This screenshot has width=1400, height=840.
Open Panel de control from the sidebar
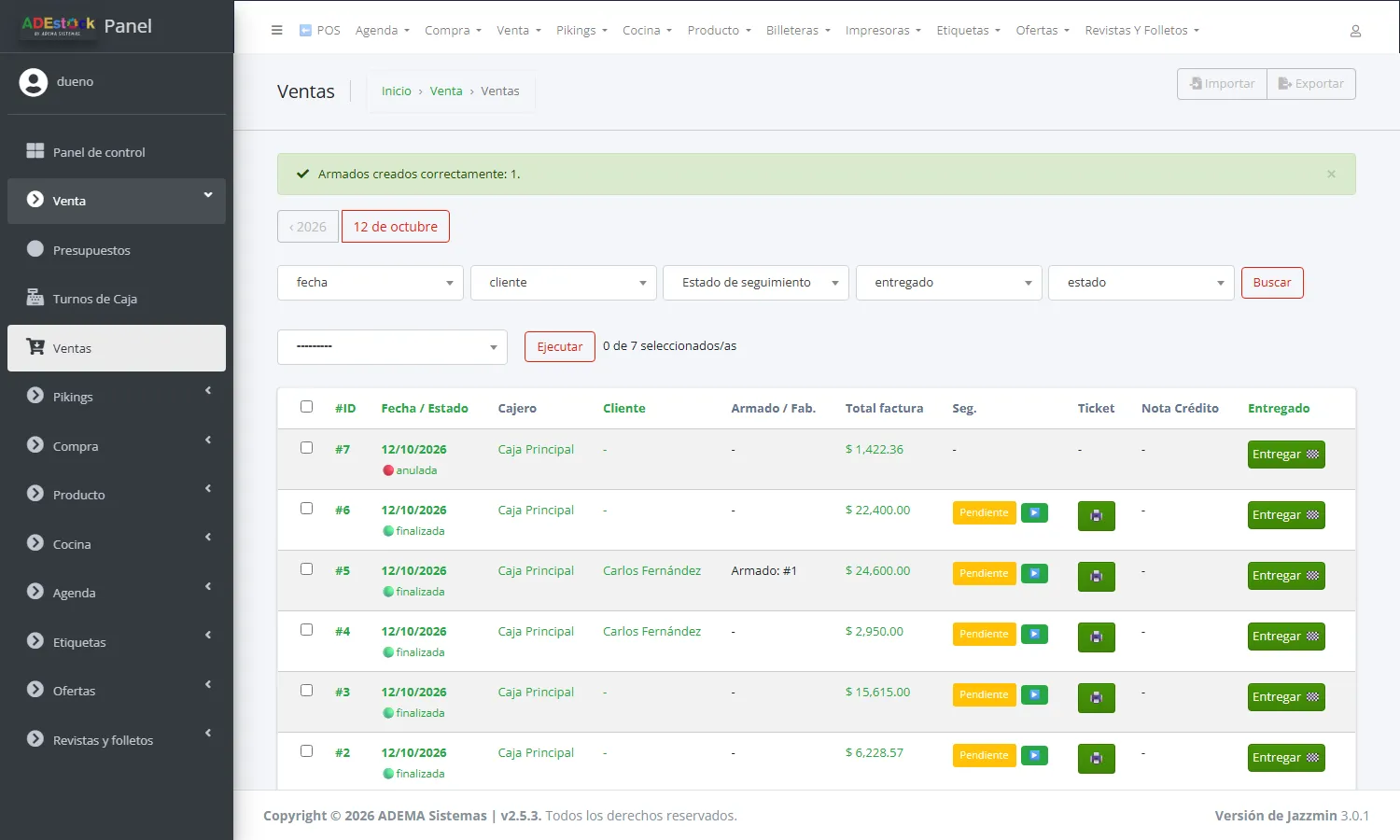(117, 152)
